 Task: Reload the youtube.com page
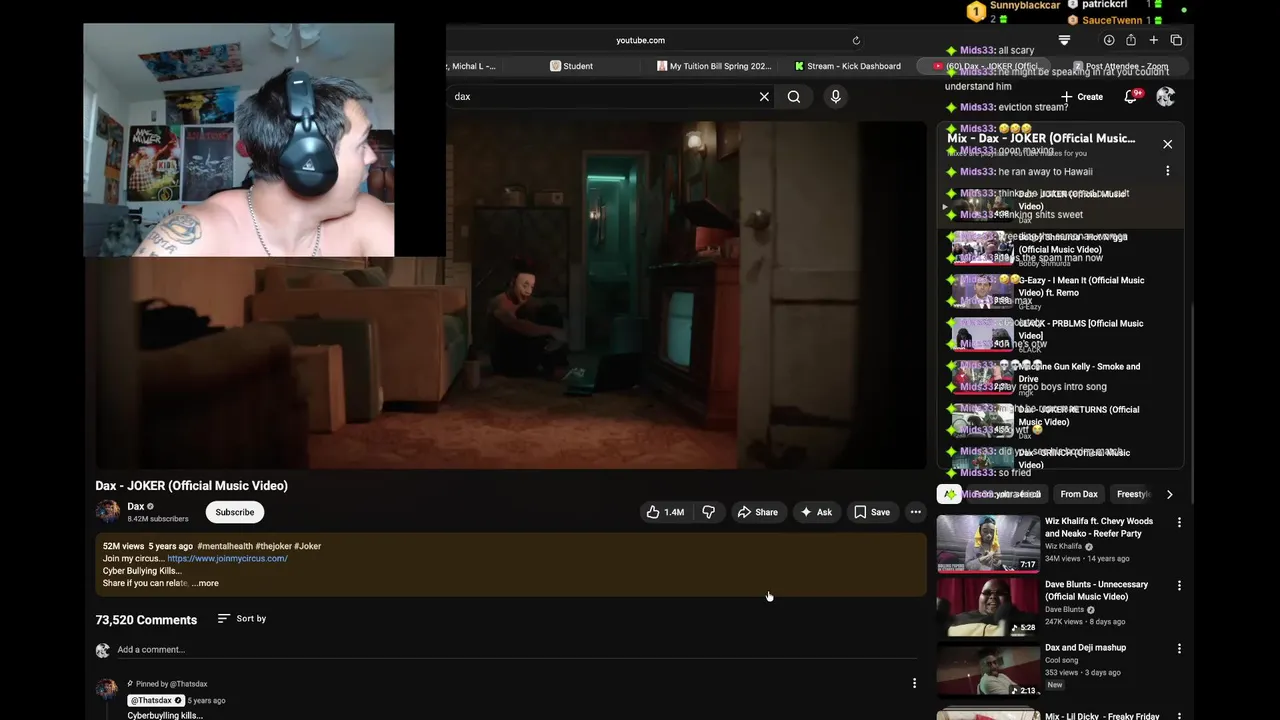pos(856,40)
